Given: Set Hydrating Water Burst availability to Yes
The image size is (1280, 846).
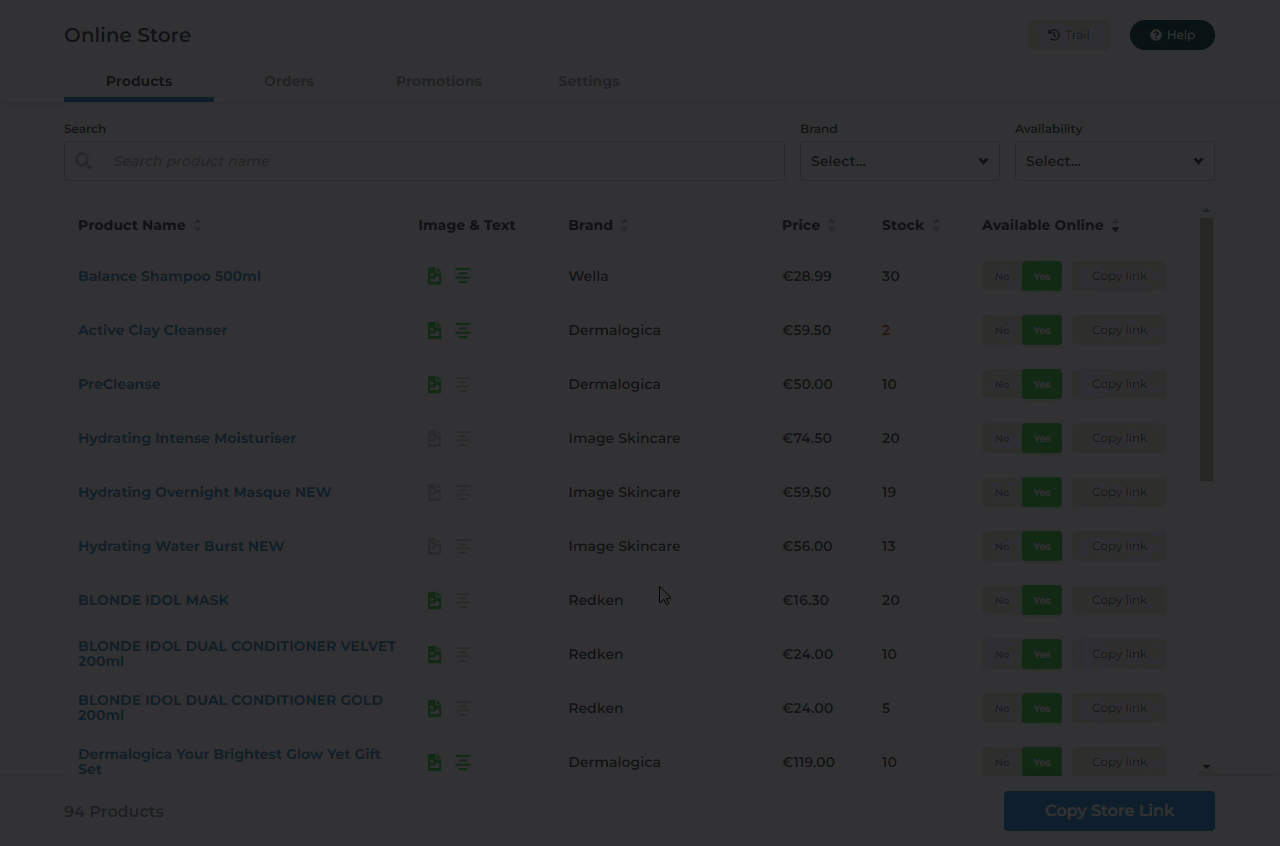Looking at the screenshot, I should [1042, 546].
